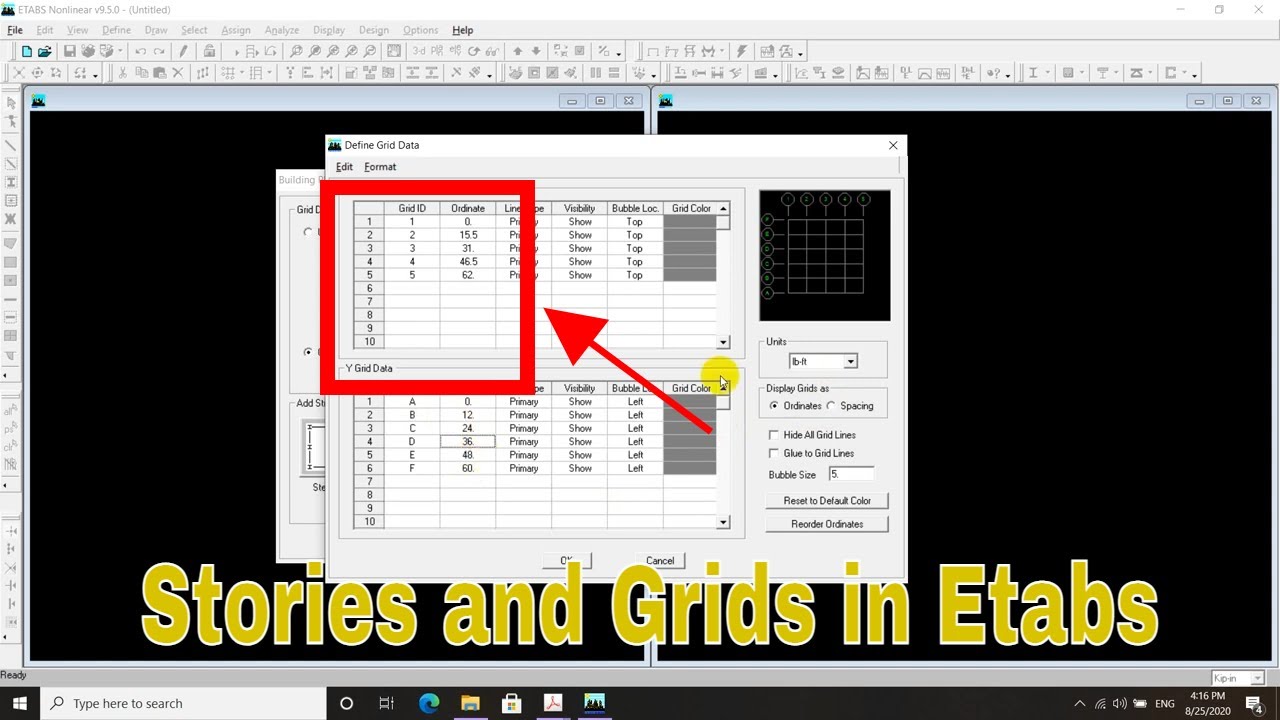Click the Reorder Ordinates button

coord(826,524)
